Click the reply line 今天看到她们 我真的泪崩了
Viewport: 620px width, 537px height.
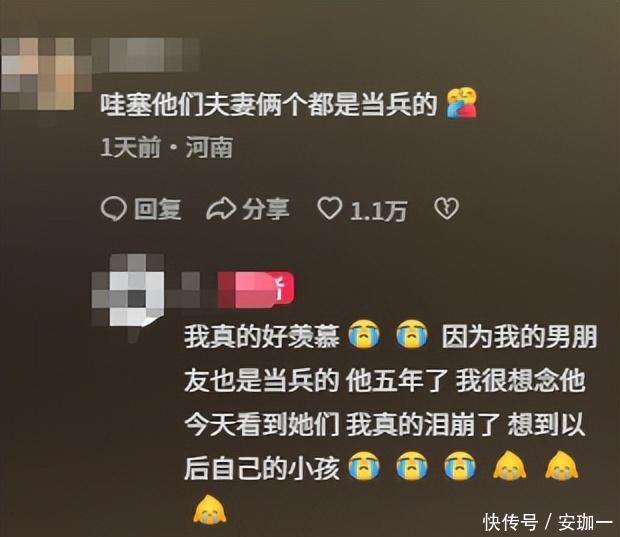point(342,425)
